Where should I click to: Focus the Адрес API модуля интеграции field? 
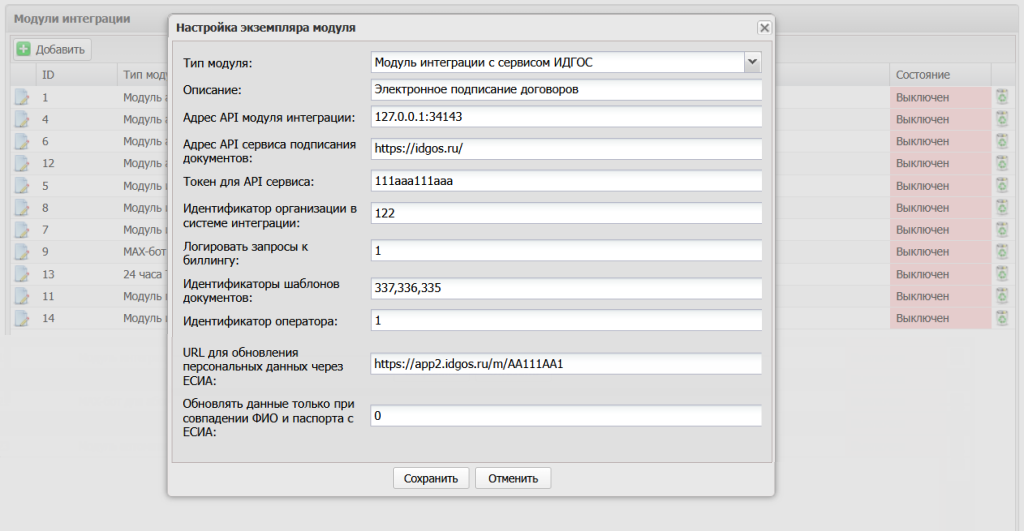tap(566, 117)
